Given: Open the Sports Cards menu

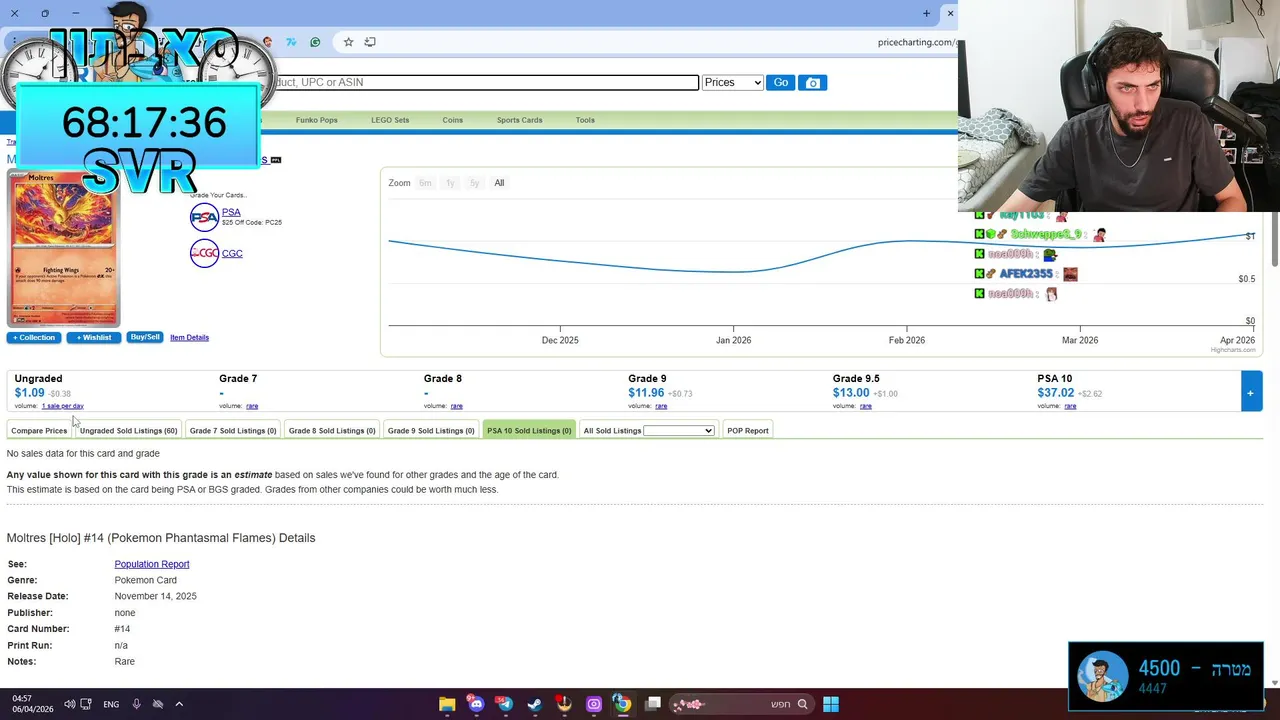Looking at the screenshot, I should pos(520,120).
